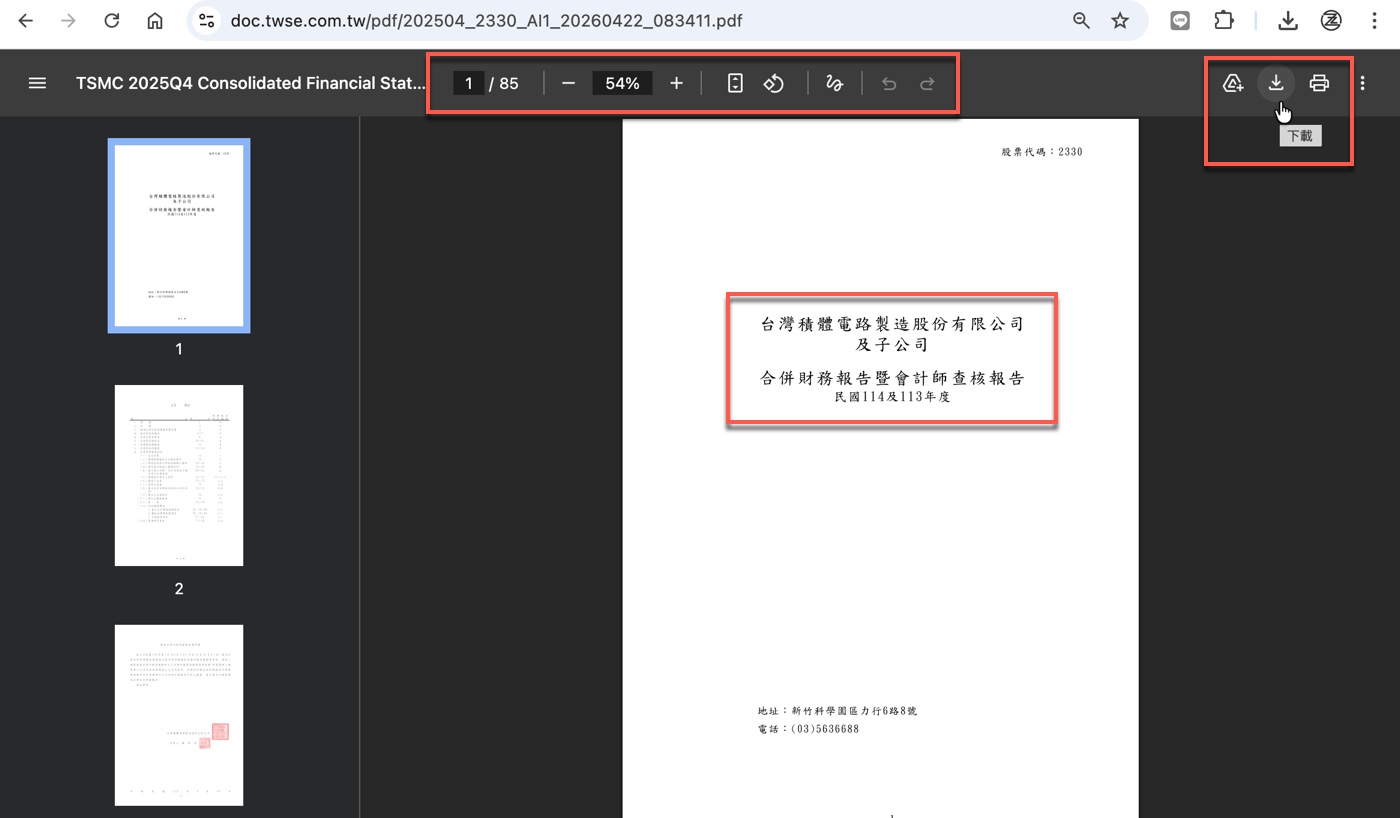This screenshot has height=818, width=1400.
Task: Go back to the previous page
Action: coord(26,20)
